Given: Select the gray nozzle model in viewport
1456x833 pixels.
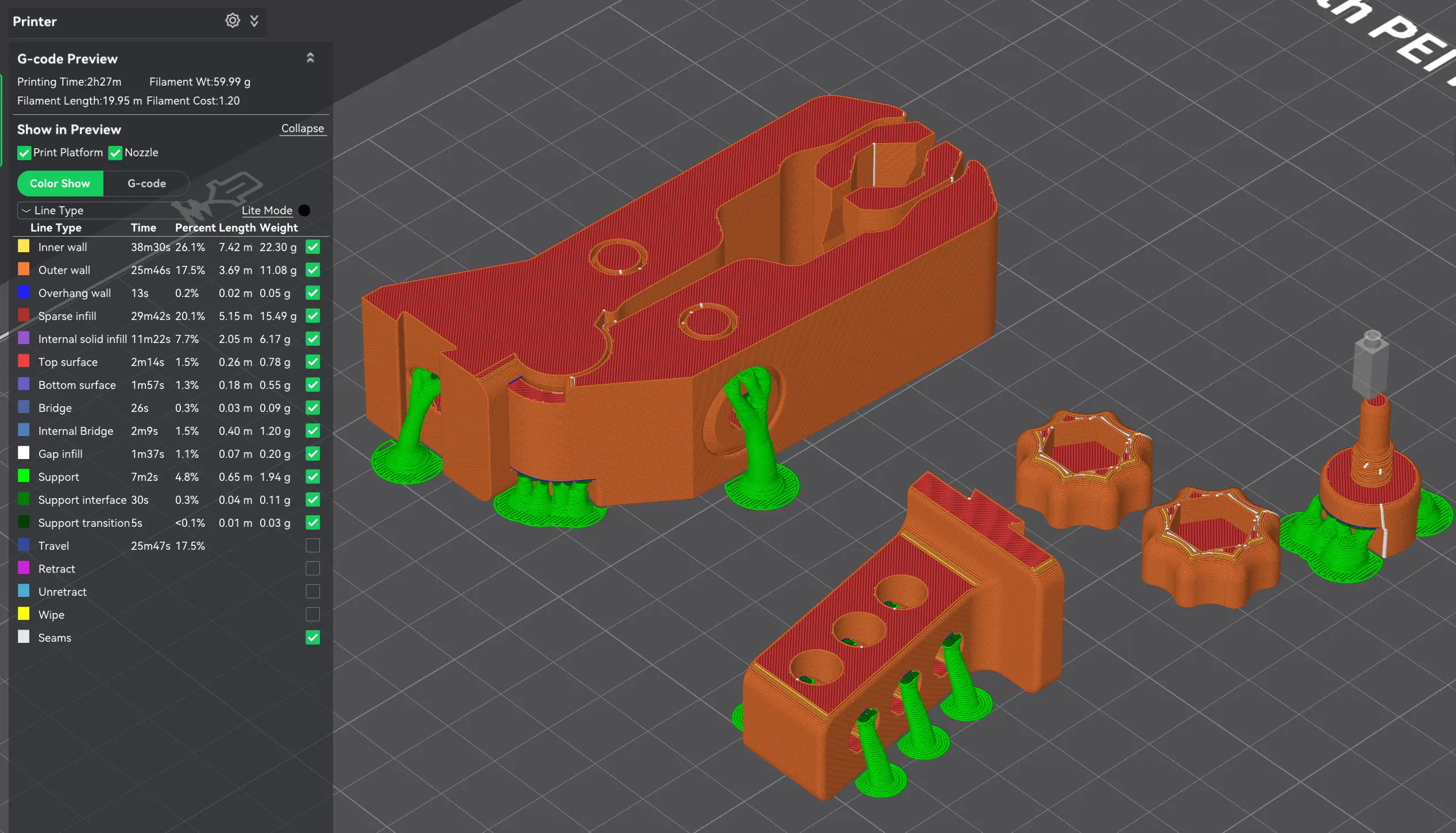Looking at the screenshot, I should pyautogui.click(x=1371, y=365).
